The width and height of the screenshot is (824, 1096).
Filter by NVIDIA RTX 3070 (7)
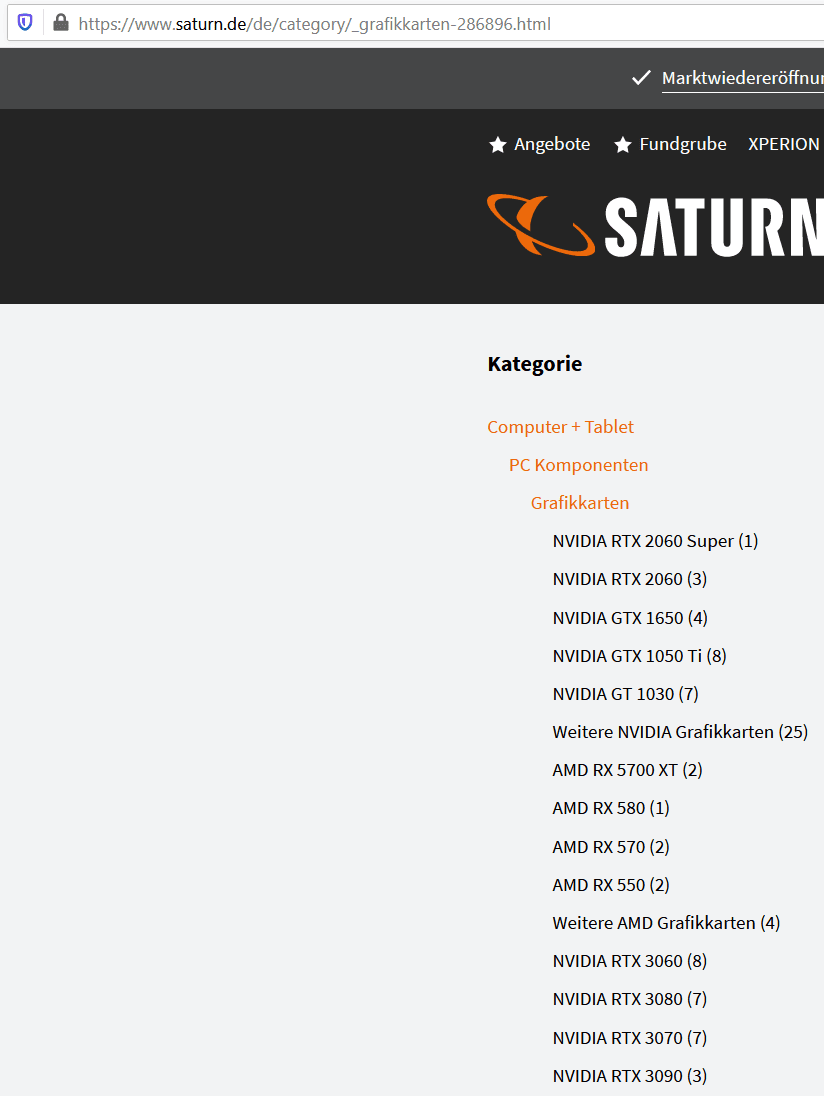pos(630,1038)
